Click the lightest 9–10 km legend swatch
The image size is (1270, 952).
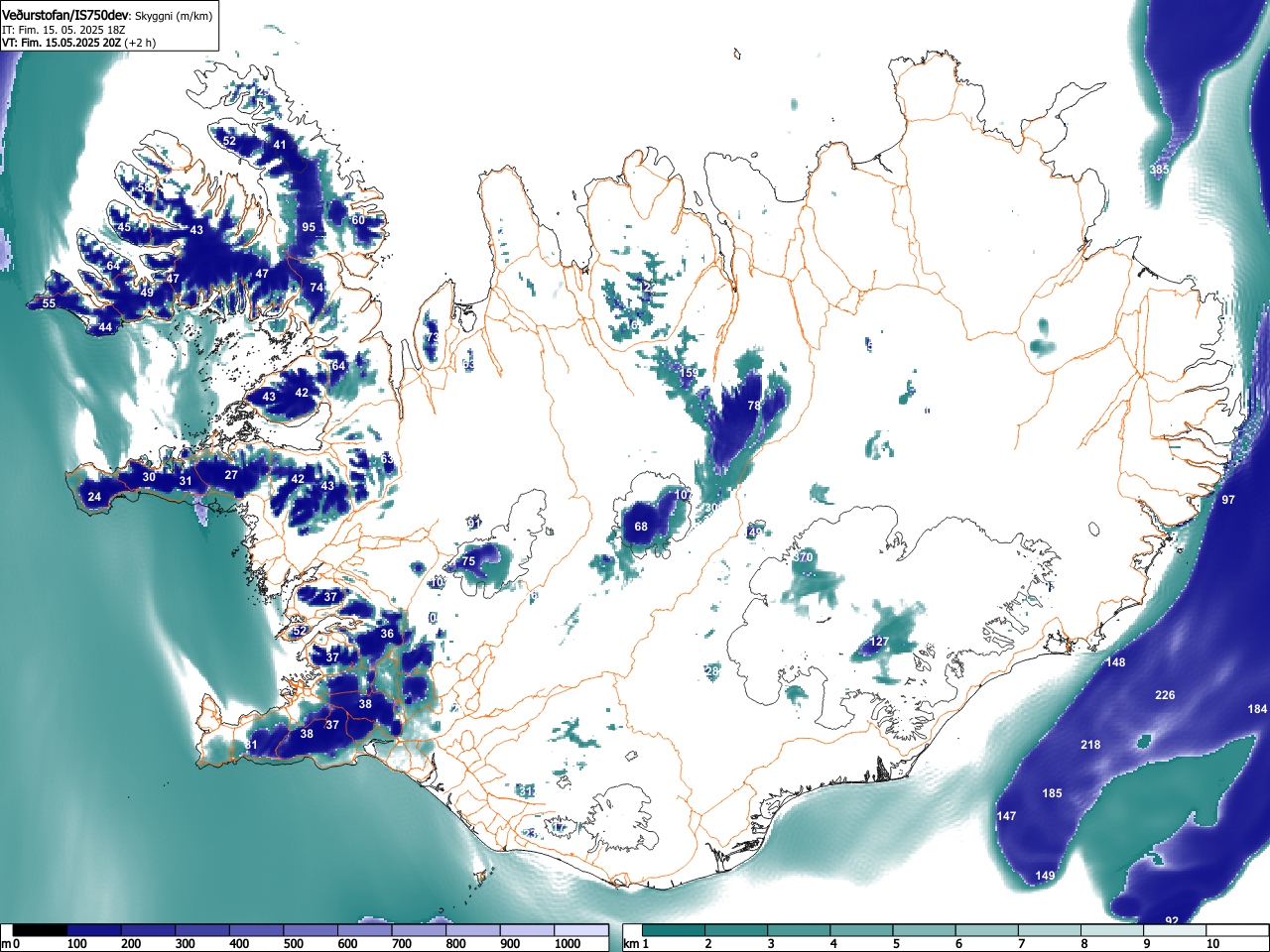tap(1175, 930)
